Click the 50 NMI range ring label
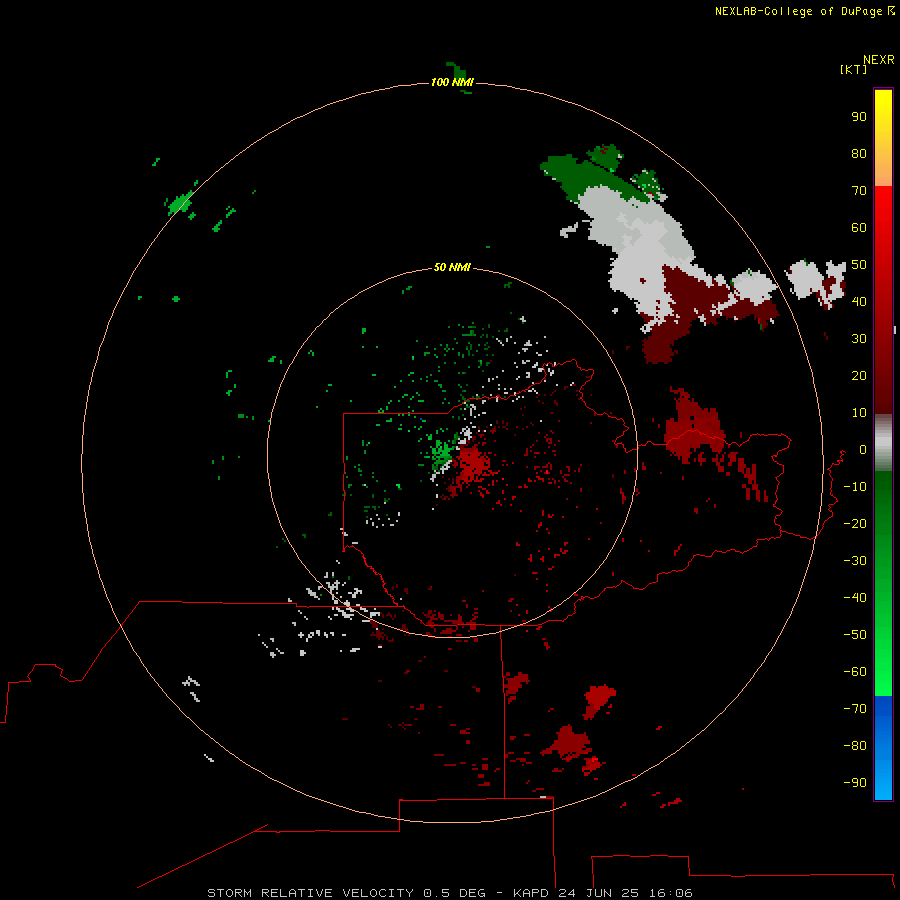The image size is (900, 900). (x=452, y=267)
